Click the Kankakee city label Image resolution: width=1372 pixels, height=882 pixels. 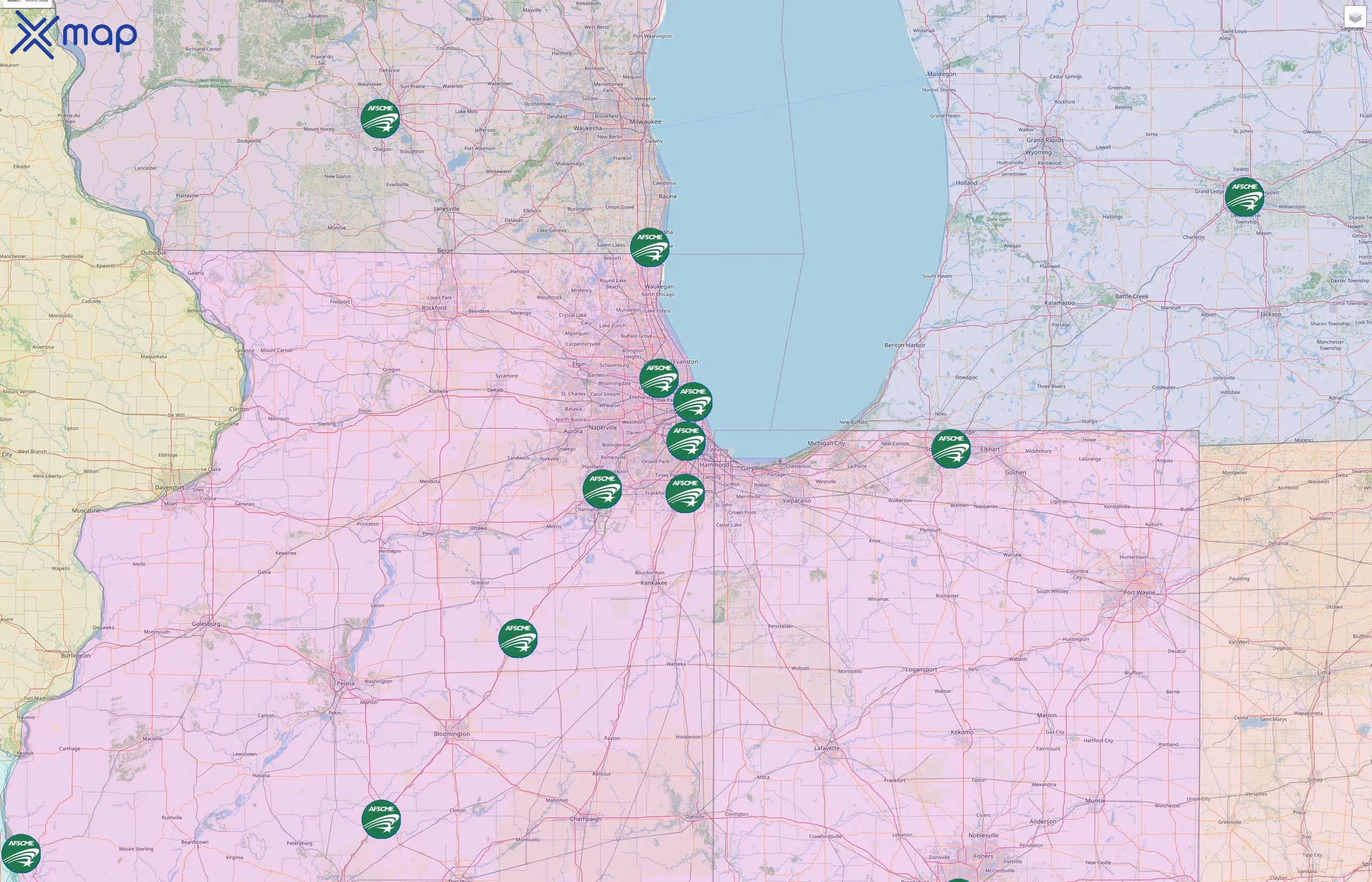(x=654, y=583)
